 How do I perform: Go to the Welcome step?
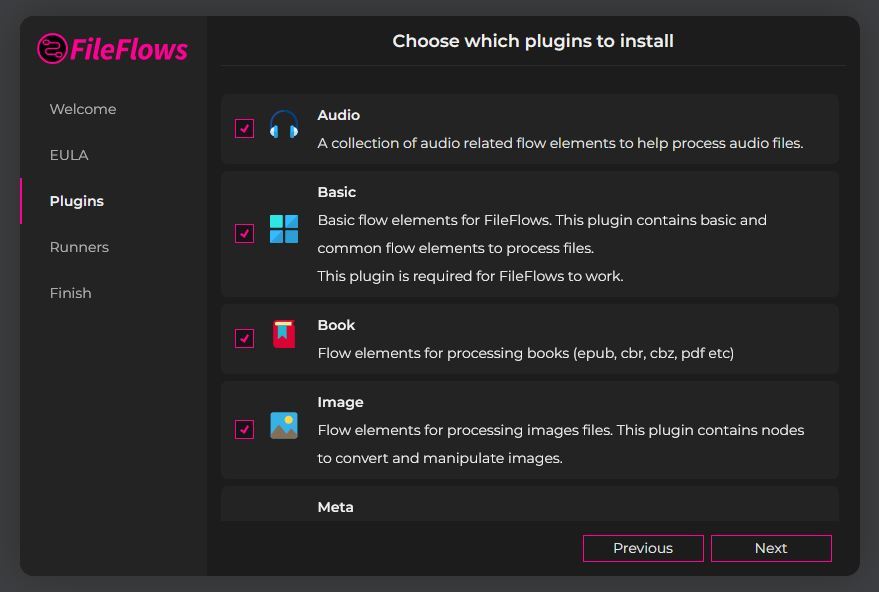[83, 109]
